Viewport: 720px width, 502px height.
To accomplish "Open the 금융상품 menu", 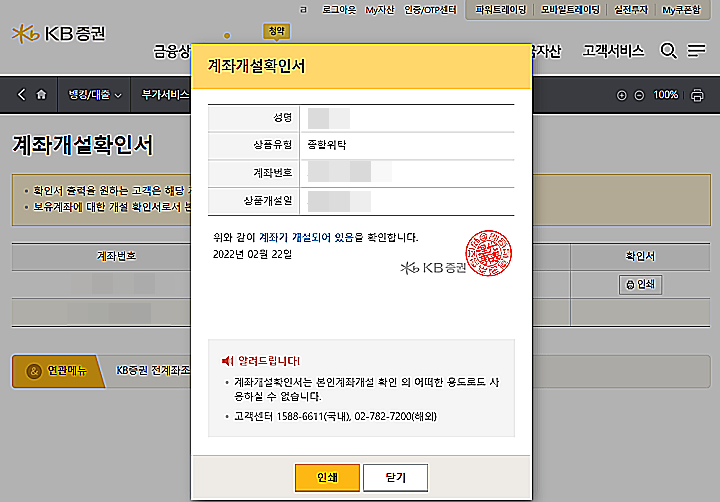I will [172, 51].
